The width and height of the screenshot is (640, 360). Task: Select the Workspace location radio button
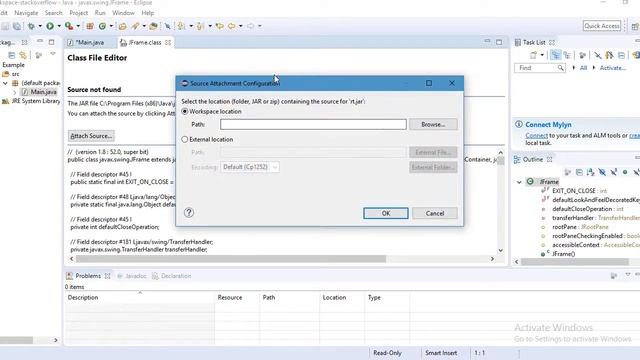click(x=185, y=111)
